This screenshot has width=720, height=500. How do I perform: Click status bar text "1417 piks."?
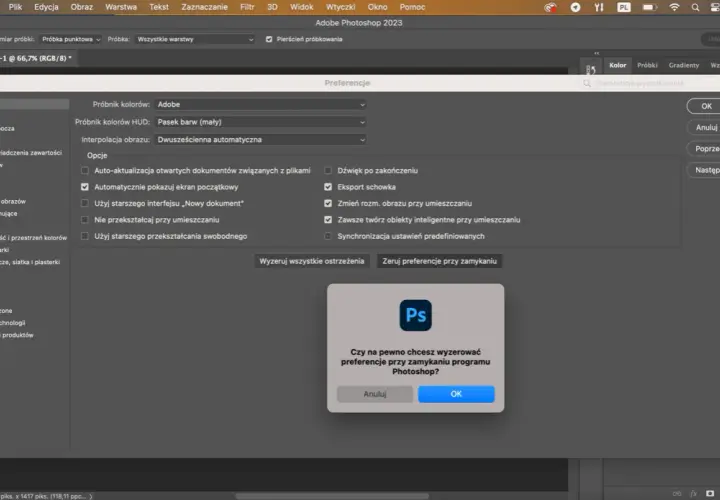(x=35, y=496)
